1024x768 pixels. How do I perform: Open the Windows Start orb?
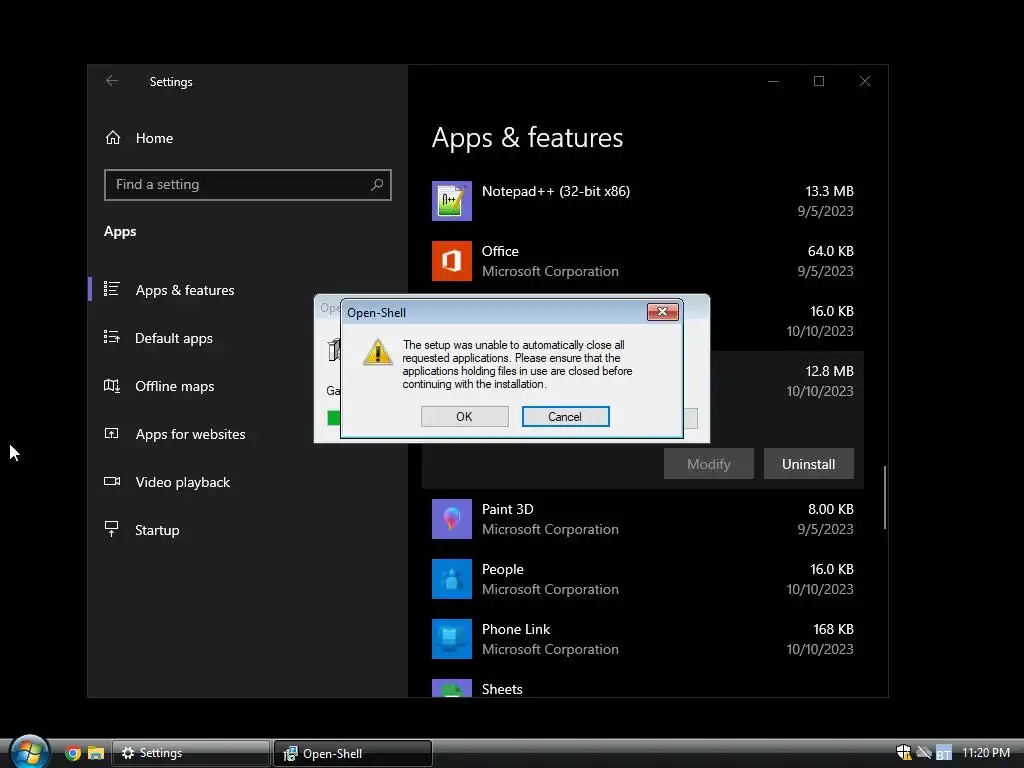pos(29,752)
